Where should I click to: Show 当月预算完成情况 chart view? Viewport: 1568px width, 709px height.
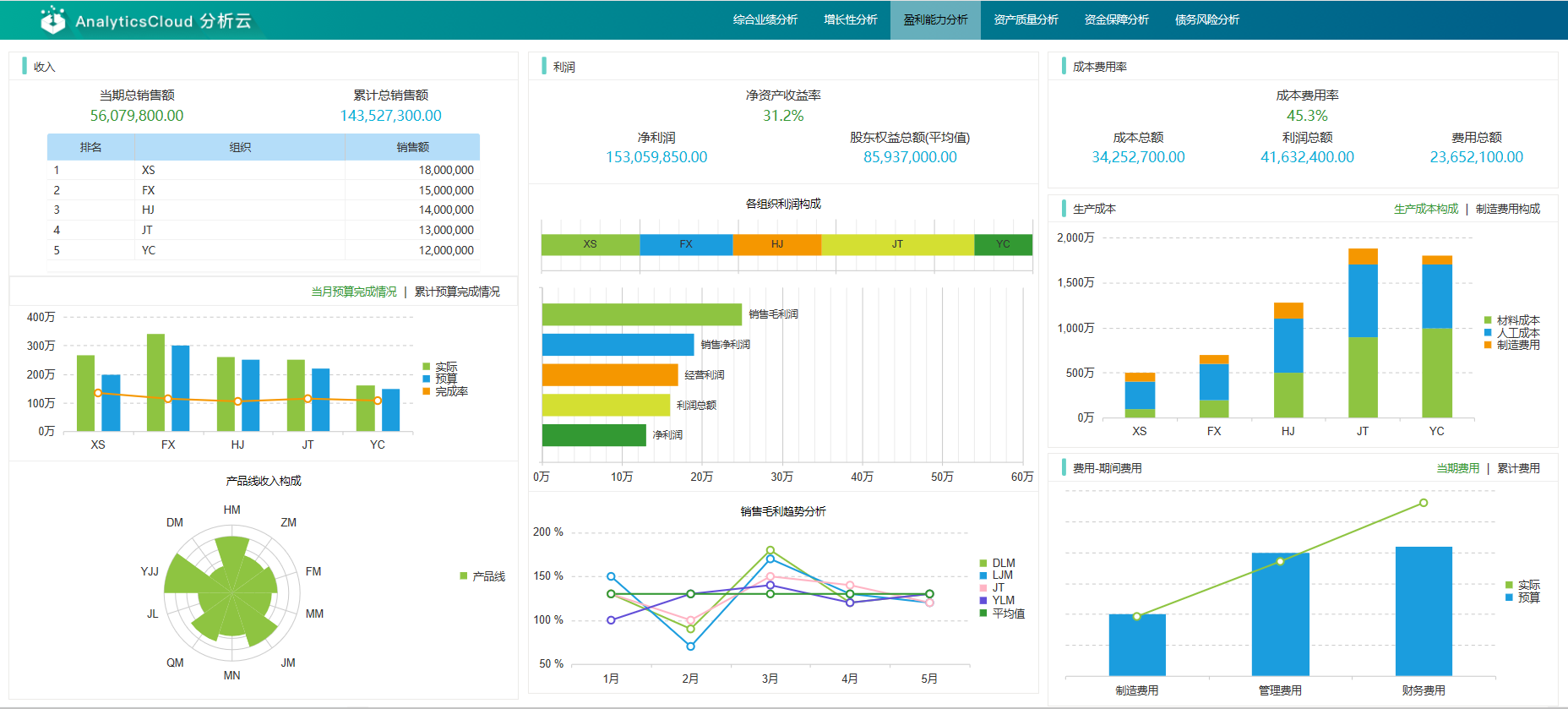tap(353, 292)
